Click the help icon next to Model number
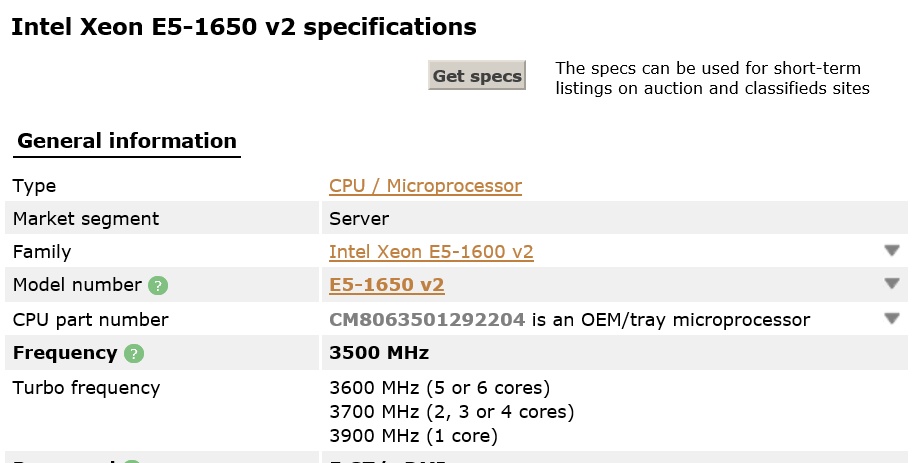Image resolution: width=917 pixels, height=463 pixels. (x=158, y=286)
